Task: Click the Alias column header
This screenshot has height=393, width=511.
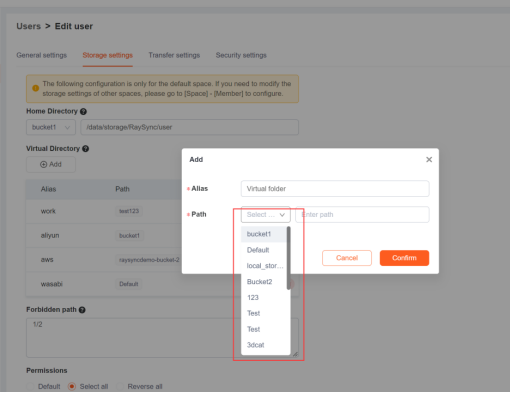Action: [48, 189]
